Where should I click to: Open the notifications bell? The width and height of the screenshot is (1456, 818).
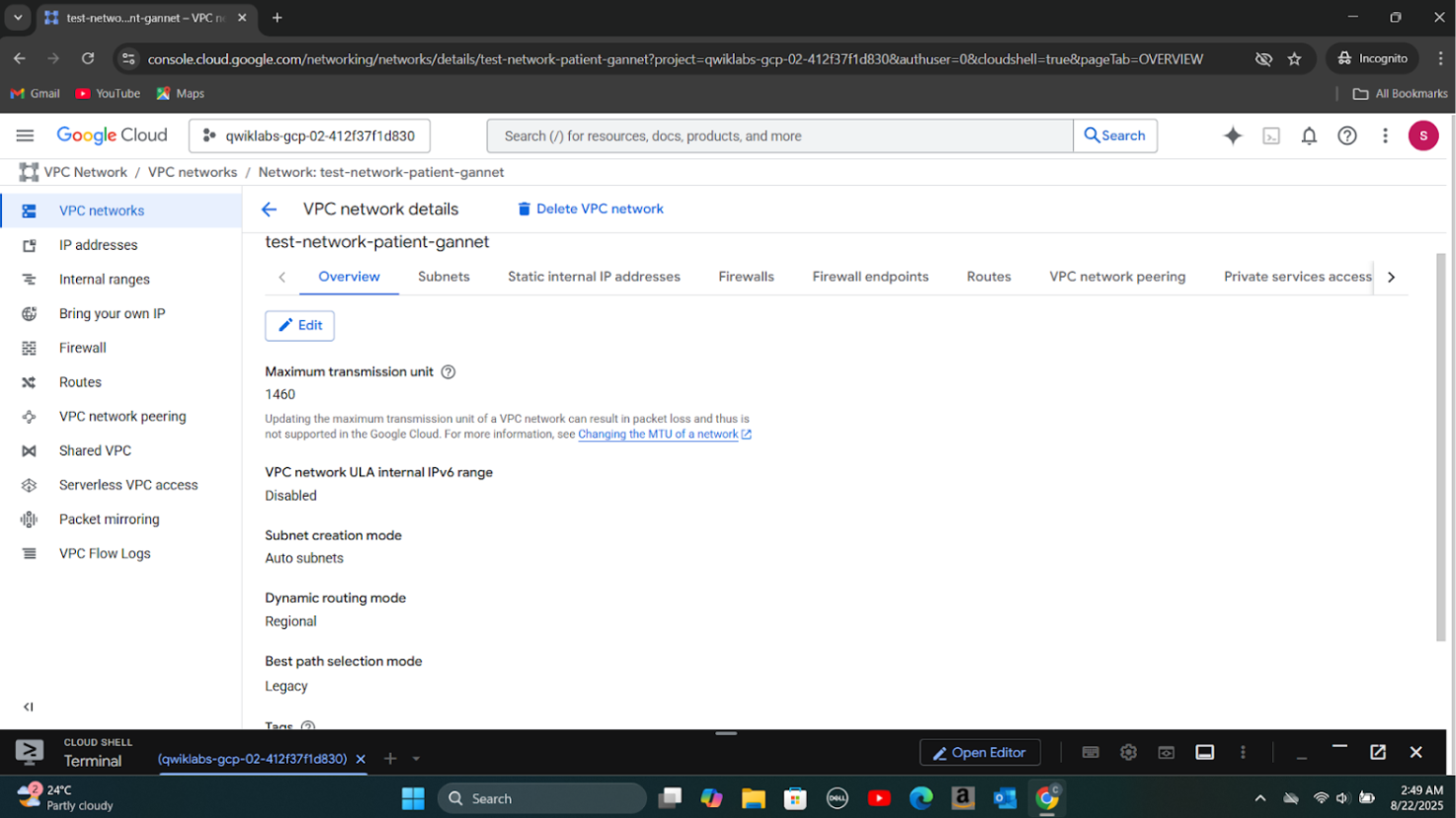1309,136
